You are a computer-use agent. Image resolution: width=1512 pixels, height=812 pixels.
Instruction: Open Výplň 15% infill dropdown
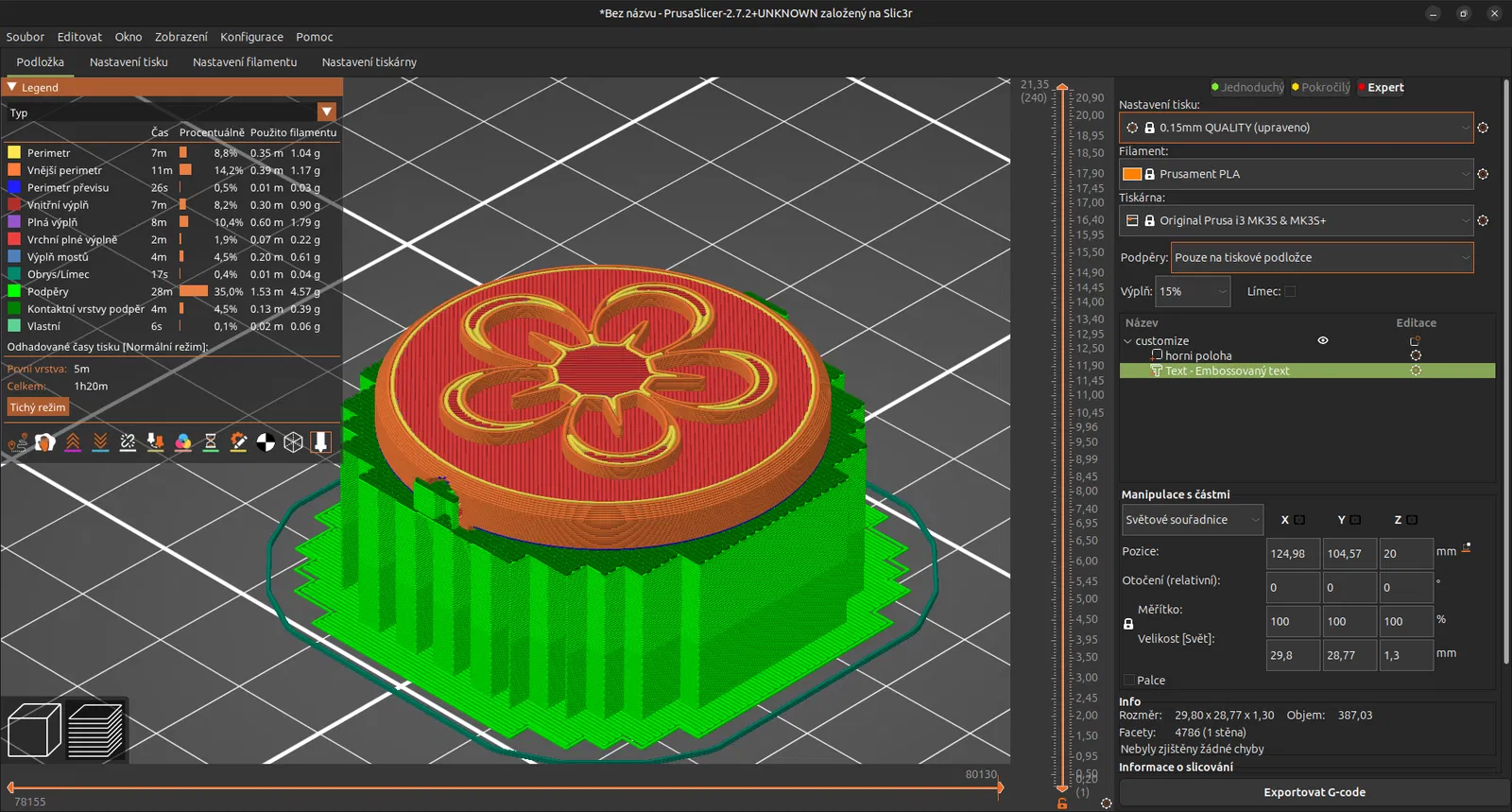1194,291
